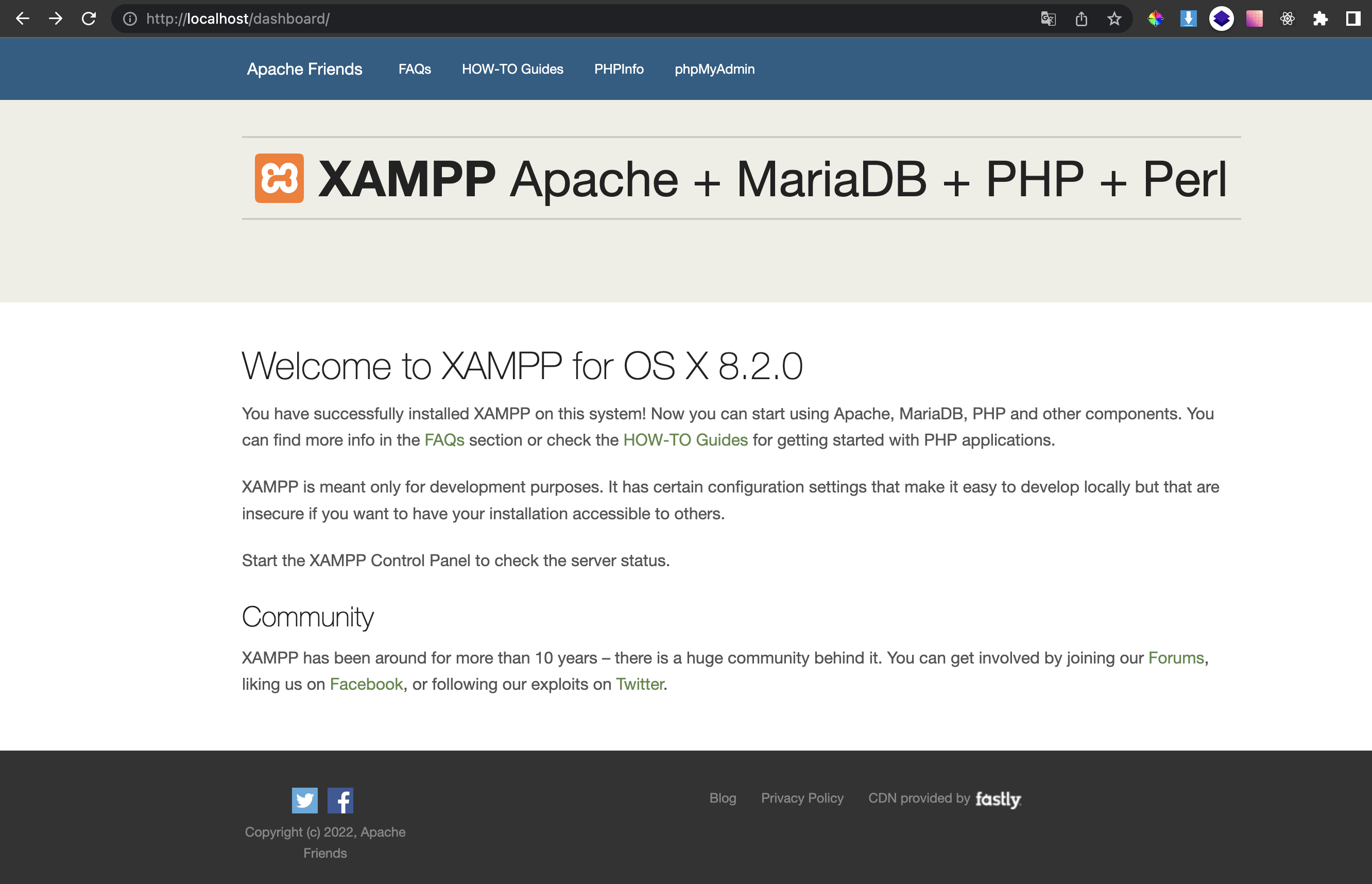Go back to the previous page
This screenshot has width=1372, height=884.
click(x=22, y=19)
